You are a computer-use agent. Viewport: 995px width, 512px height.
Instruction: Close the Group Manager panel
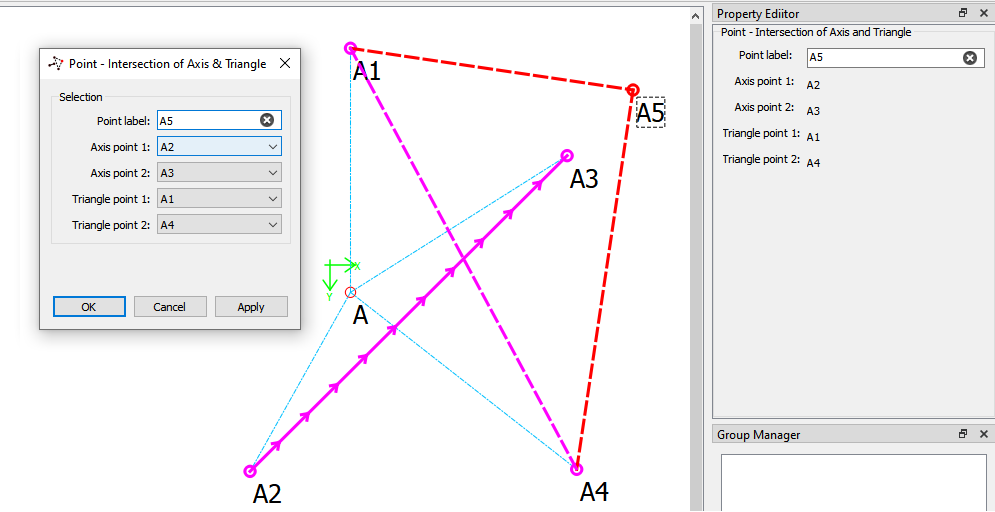click(x=983, y=435)
